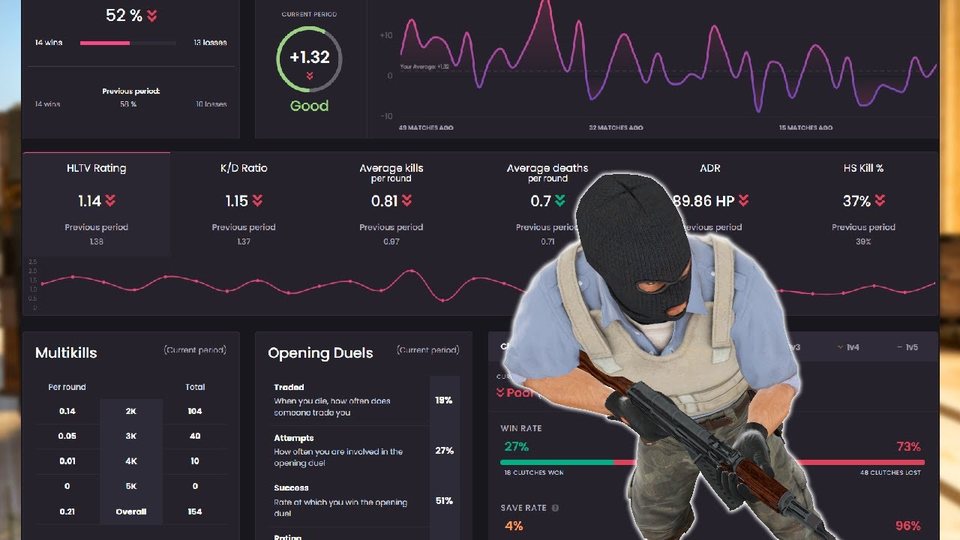This screenshot has width=960, height=540.
Task: Click the down arrow next to 1.15
Action: 258,201
